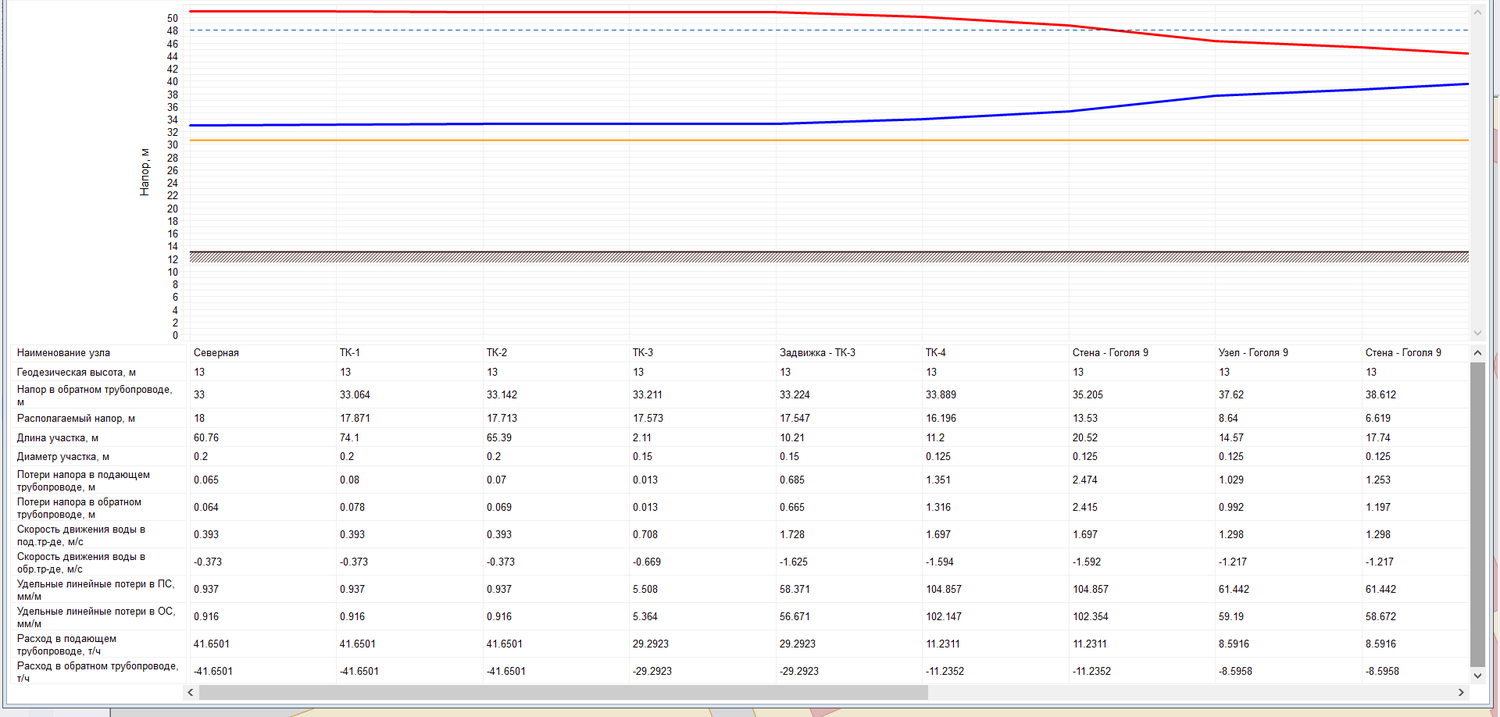This screenshot has height=717, width=1500.
Task: Select the return velocity cell -1.625
Action: click(x=794, y=562)
